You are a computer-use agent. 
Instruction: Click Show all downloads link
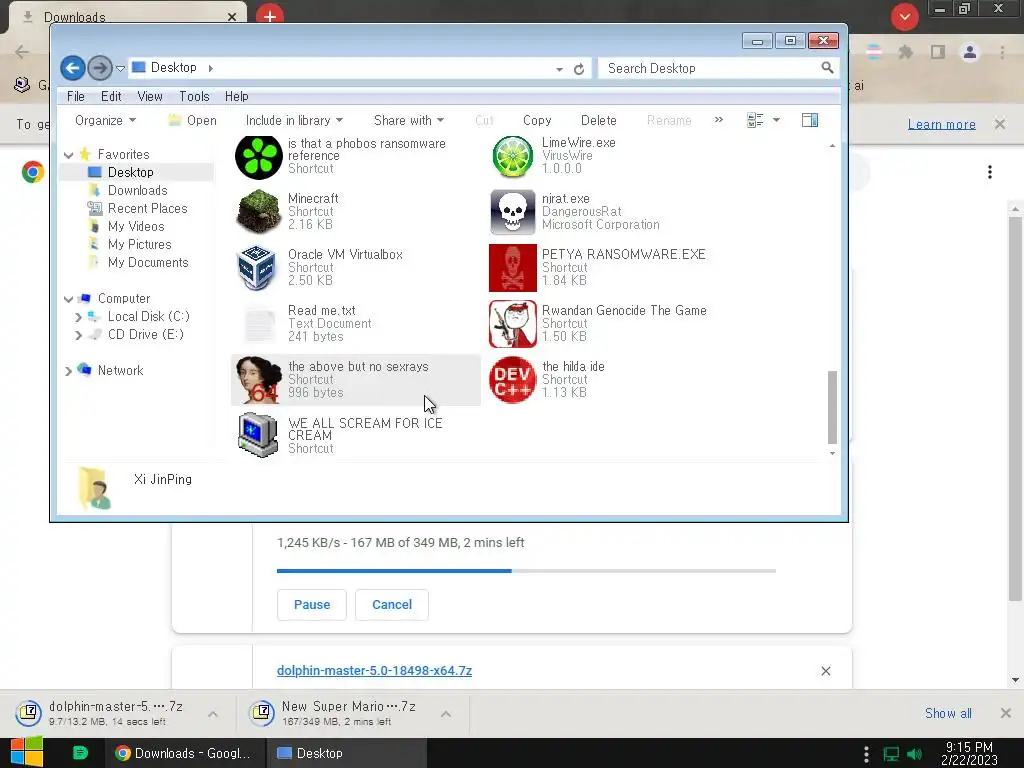948,714
